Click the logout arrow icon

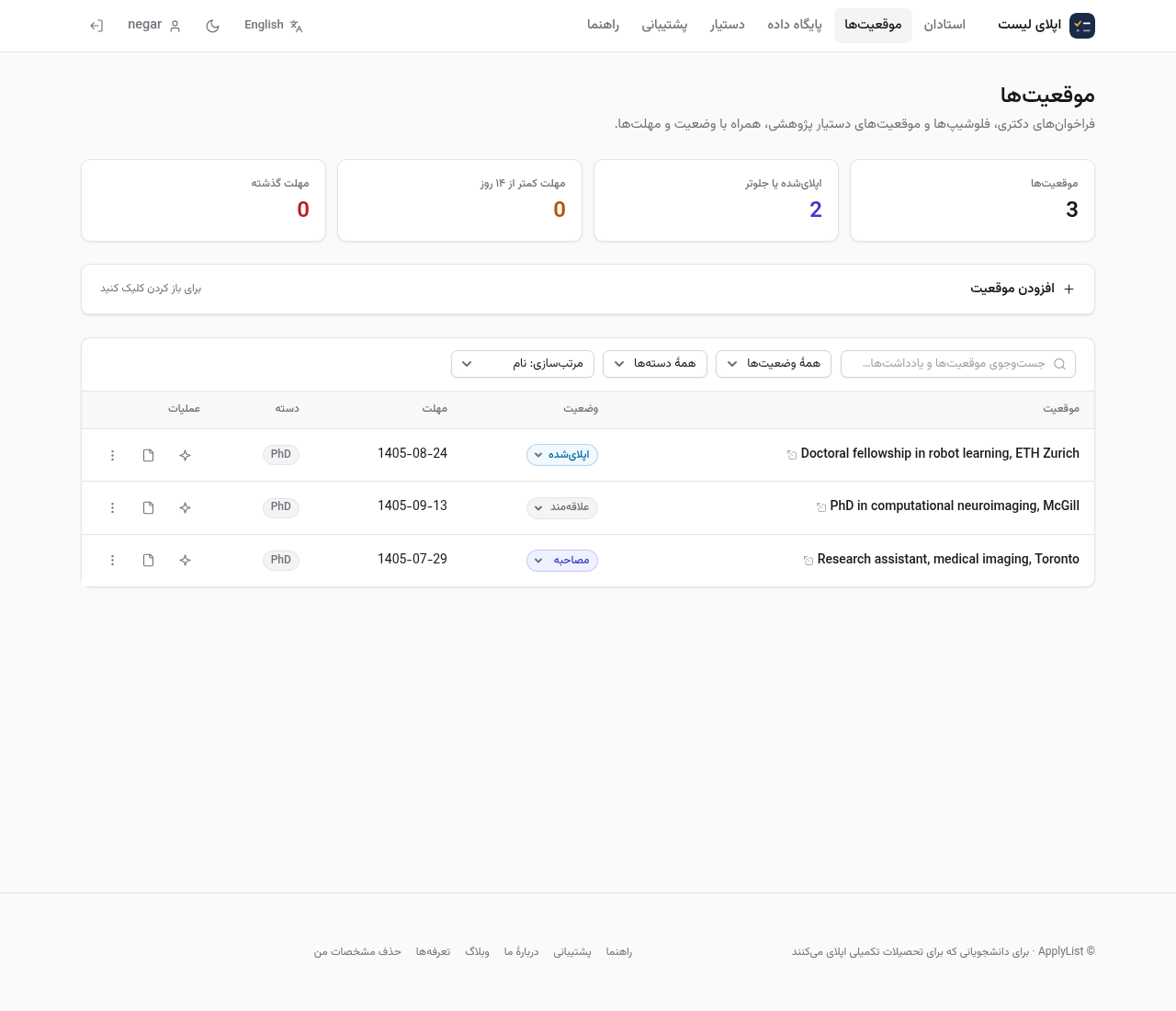click(x=96, y=26)
